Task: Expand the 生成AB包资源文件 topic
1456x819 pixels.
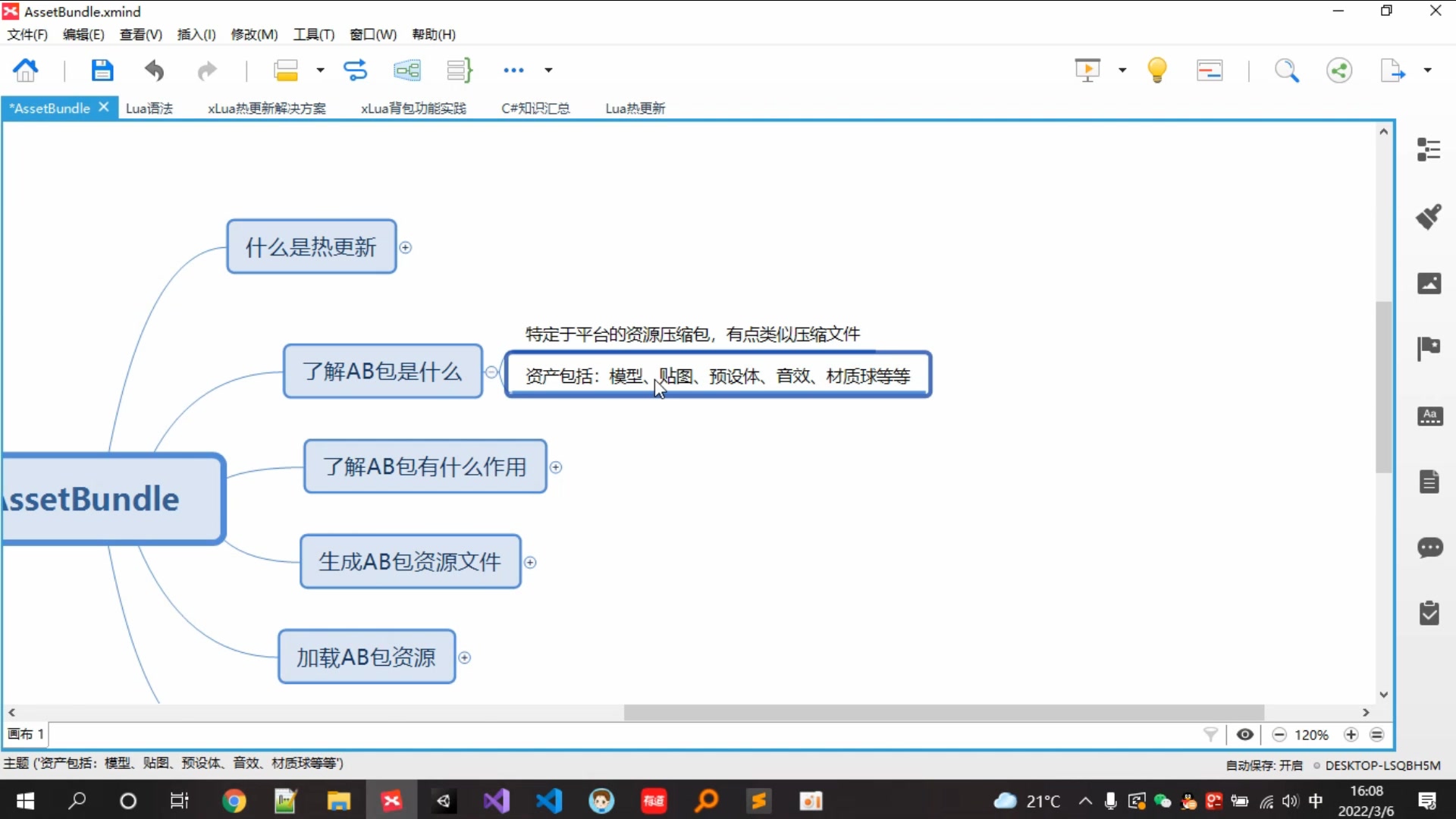Action: (530, 563)
